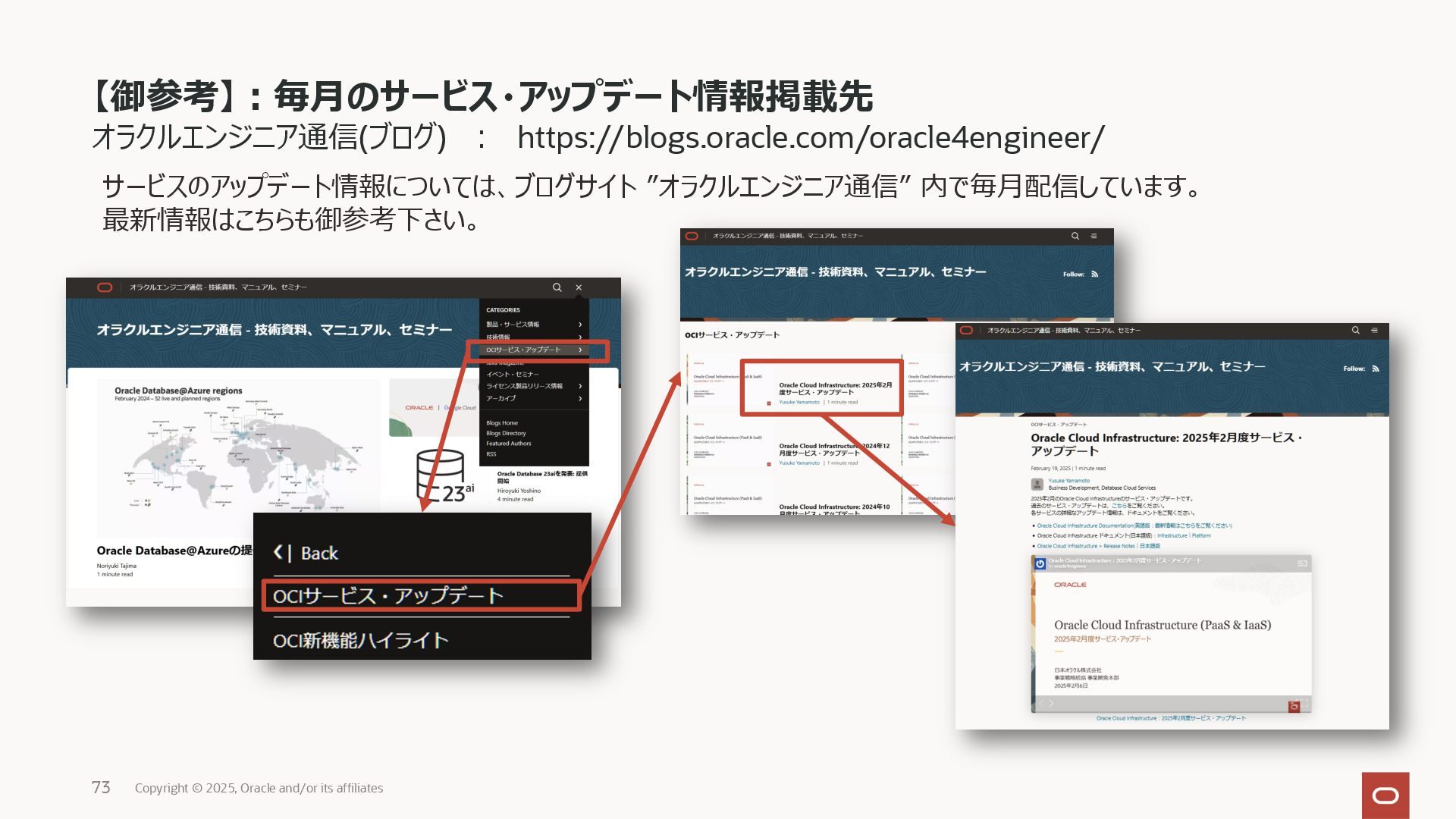The width and height of the screenshot is (1456, 819).
Task: Close categories menu with X icon
Action: point(579,287)
